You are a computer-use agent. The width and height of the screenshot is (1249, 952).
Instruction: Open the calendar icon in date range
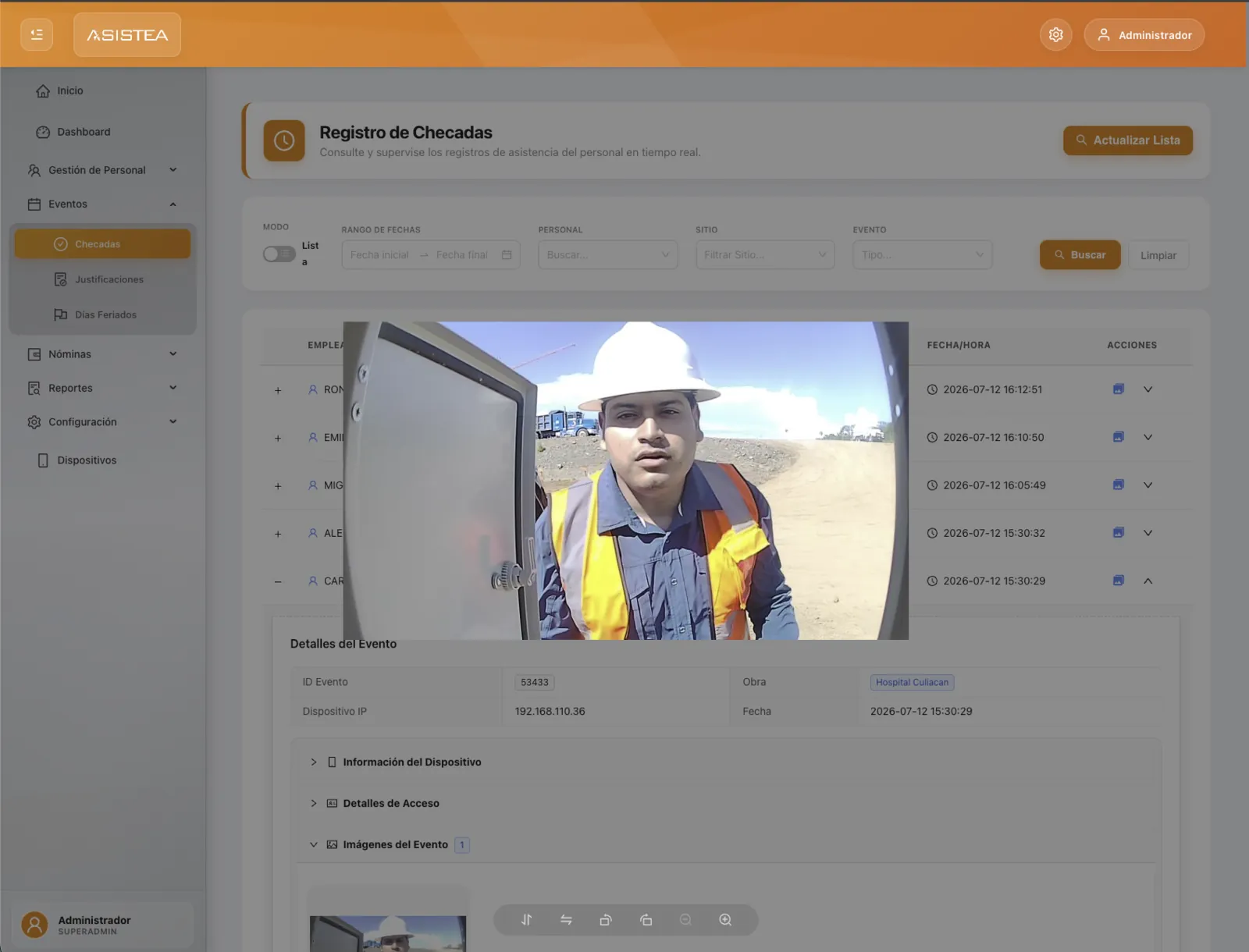pyautogui.click(x=507, y=255)
